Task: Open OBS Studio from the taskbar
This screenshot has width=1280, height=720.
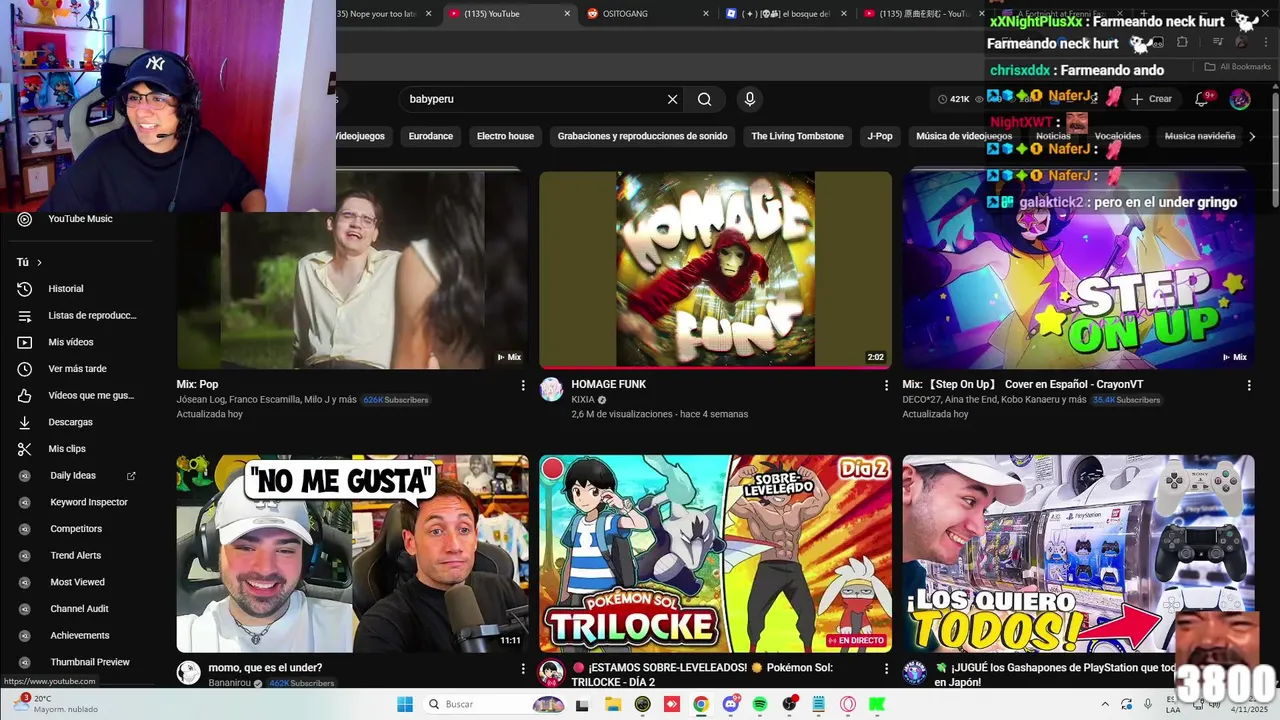Action: point(789,704)
